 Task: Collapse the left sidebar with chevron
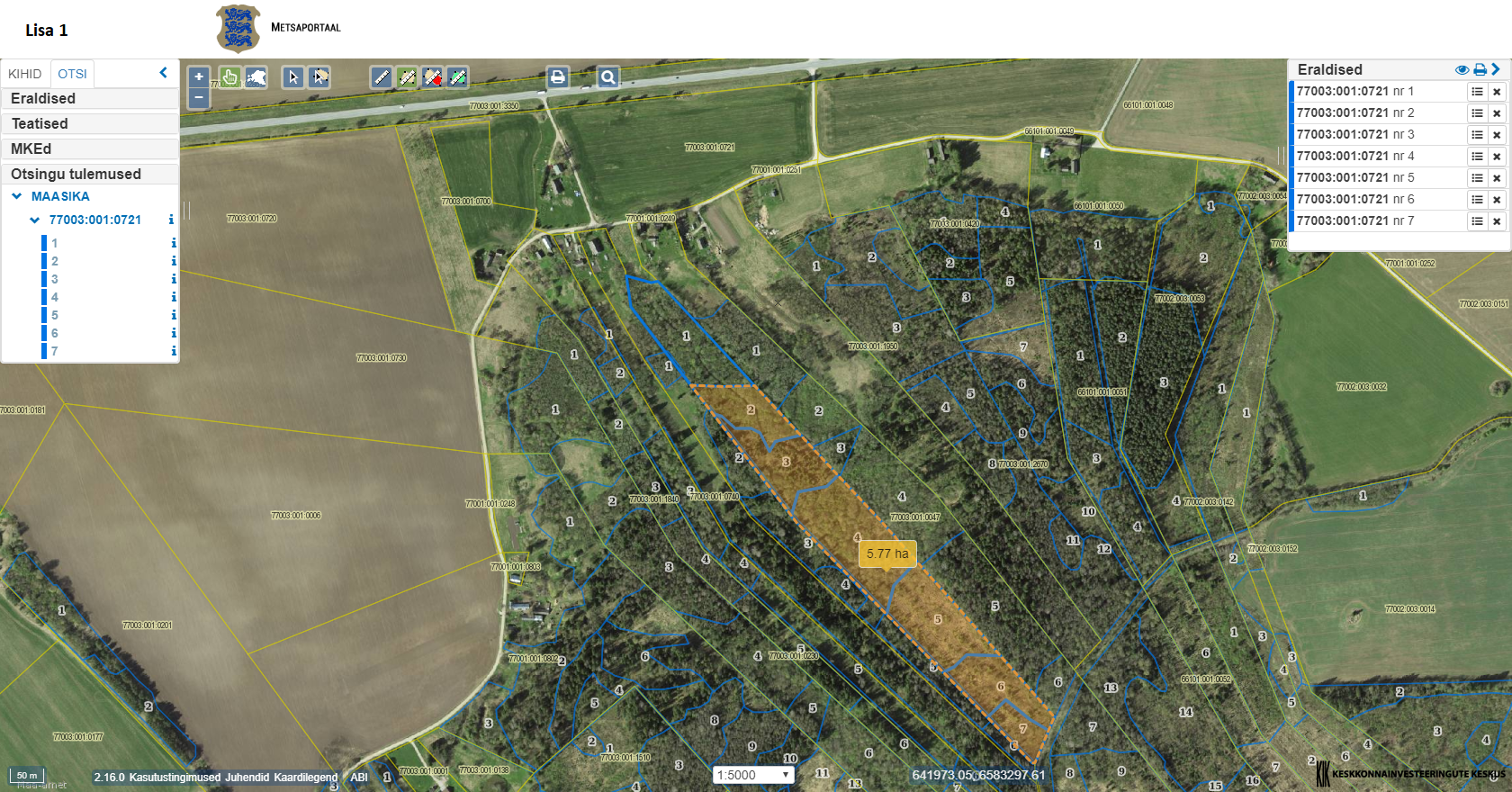click(163, 73)
